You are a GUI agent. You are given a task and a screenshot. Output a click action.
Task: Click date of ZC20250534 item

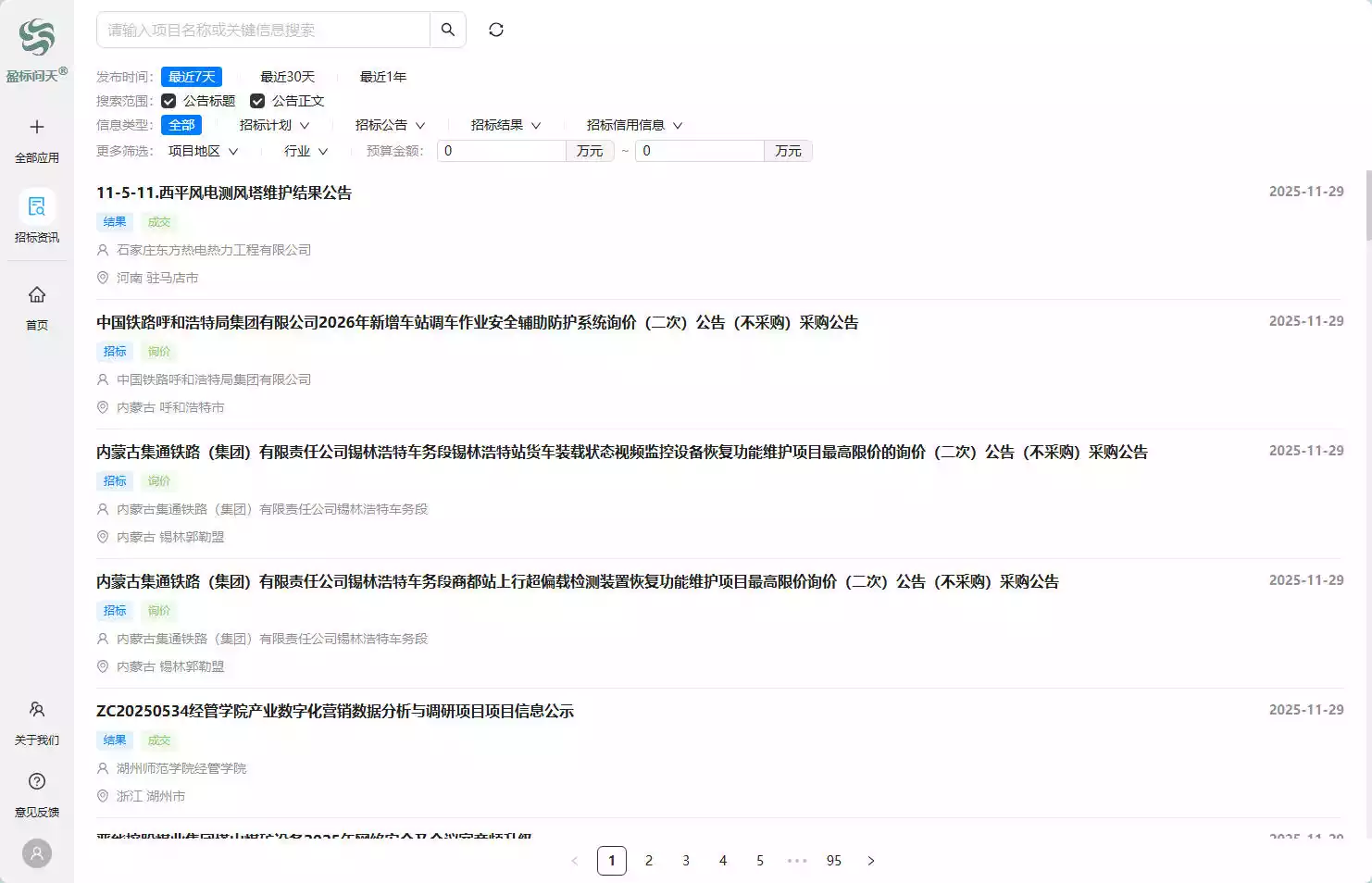[x=1306, y=710]
